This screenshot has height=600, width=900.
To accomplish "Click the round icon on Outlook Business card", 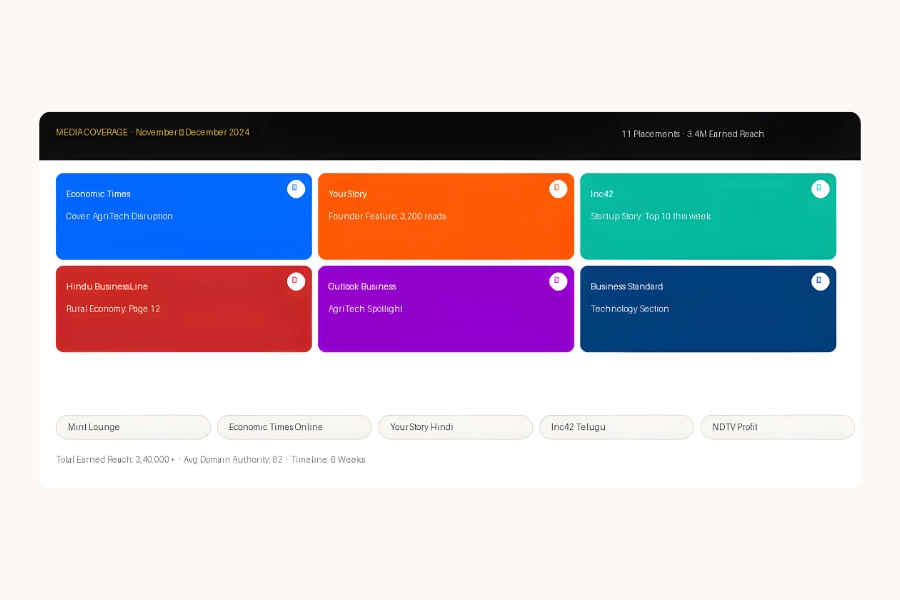I will click(x=558, y=282).
